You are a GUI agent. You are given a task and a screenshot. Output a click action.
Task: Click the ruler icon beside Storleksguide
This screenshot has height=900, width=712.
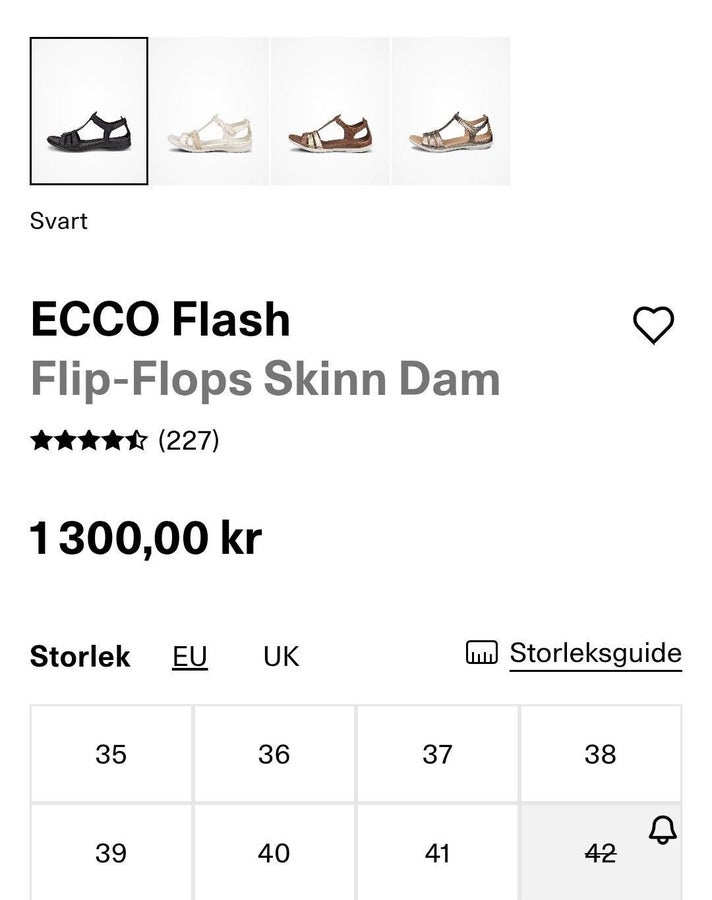[482, 653]
